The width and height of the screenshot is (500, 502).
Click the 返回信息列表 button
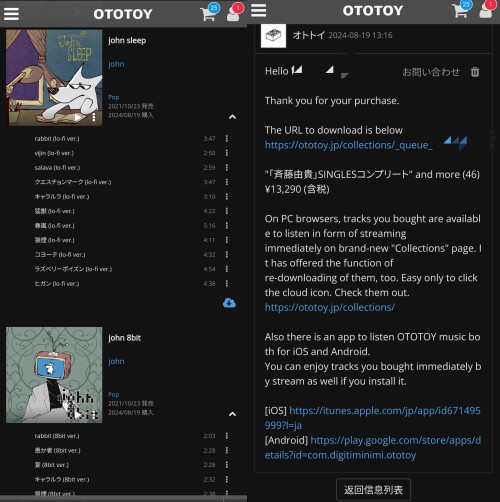click(373, 490)
